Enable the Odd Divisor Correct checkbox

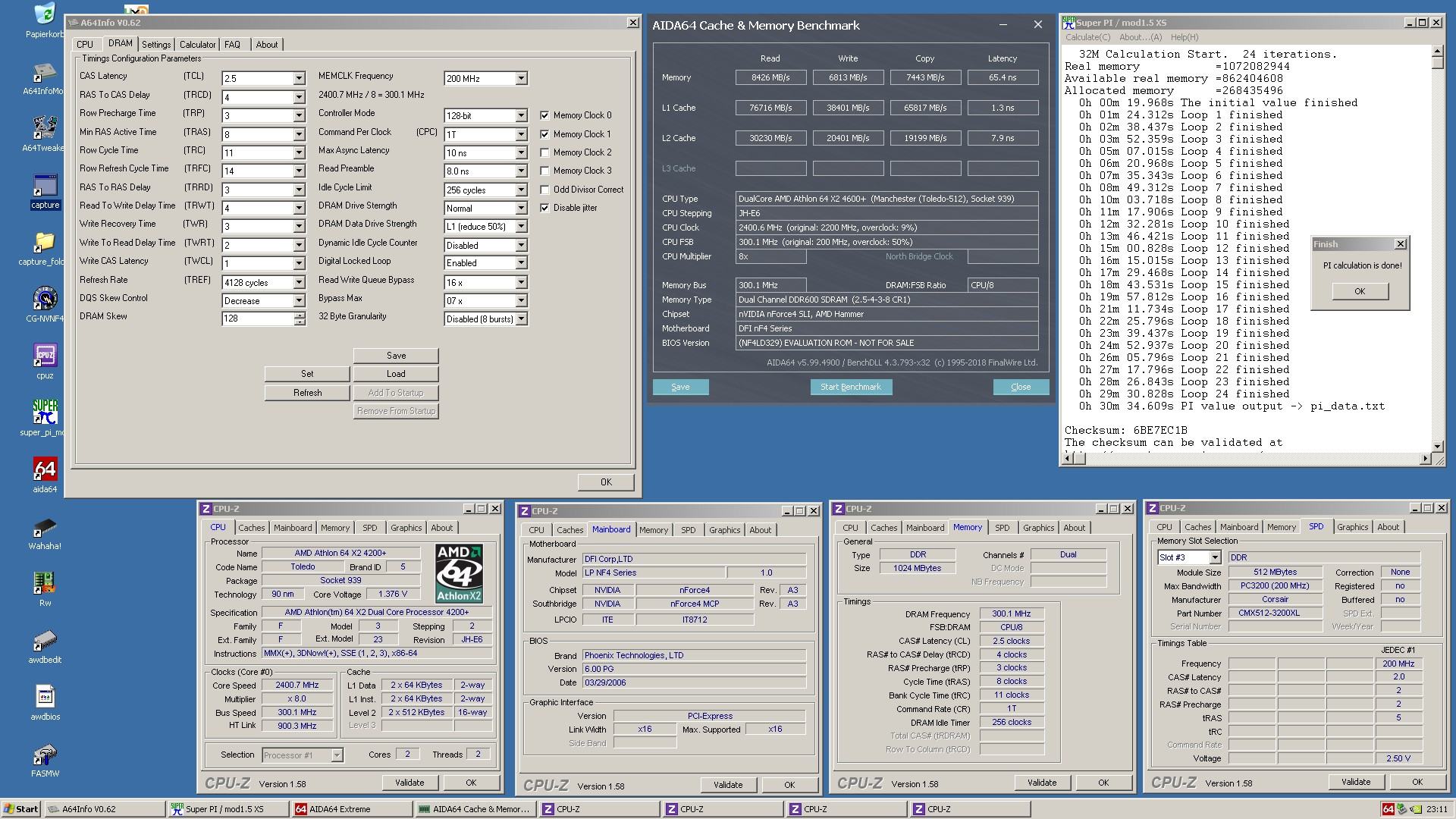pos(544,190)
